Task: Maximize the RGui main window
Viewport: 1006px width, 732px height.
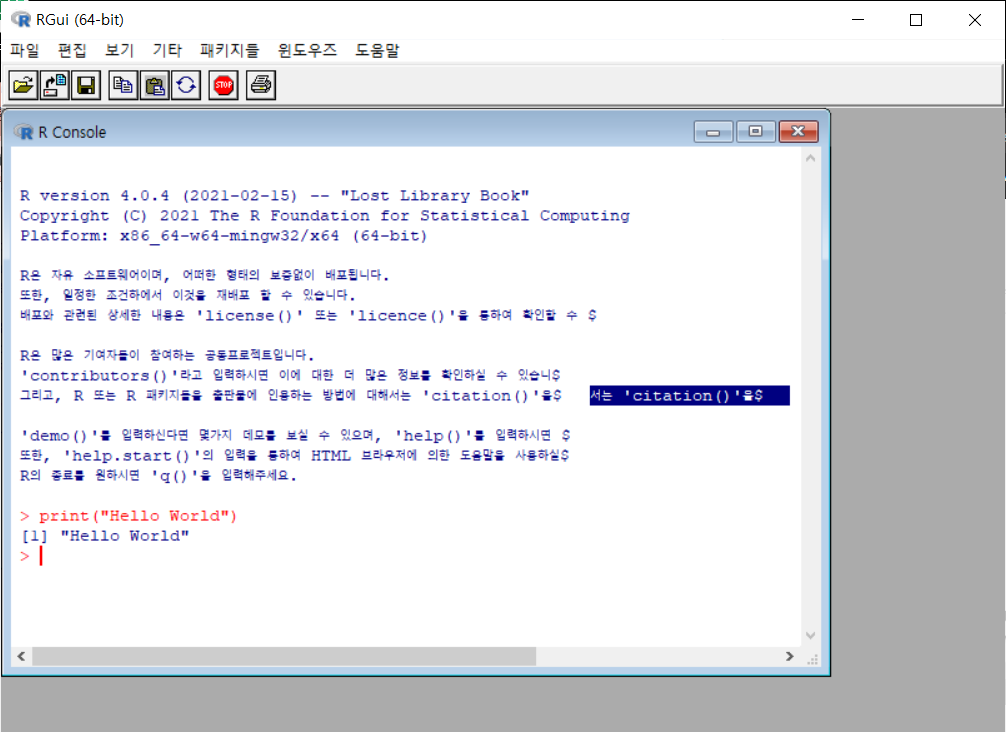Action: click(x=916, y=20)
